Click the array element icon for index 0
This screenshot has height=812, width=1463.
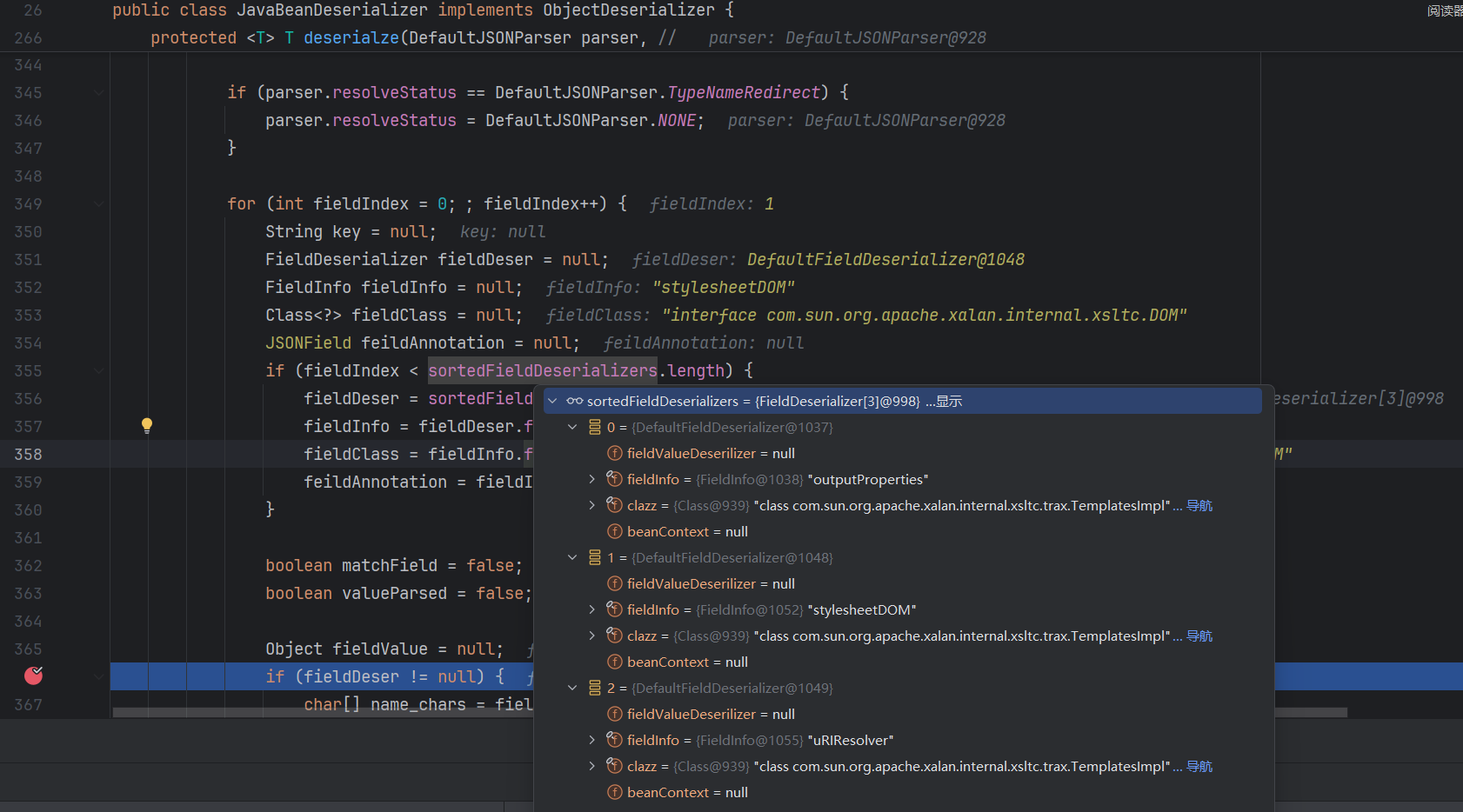click(x=595, y=427)
